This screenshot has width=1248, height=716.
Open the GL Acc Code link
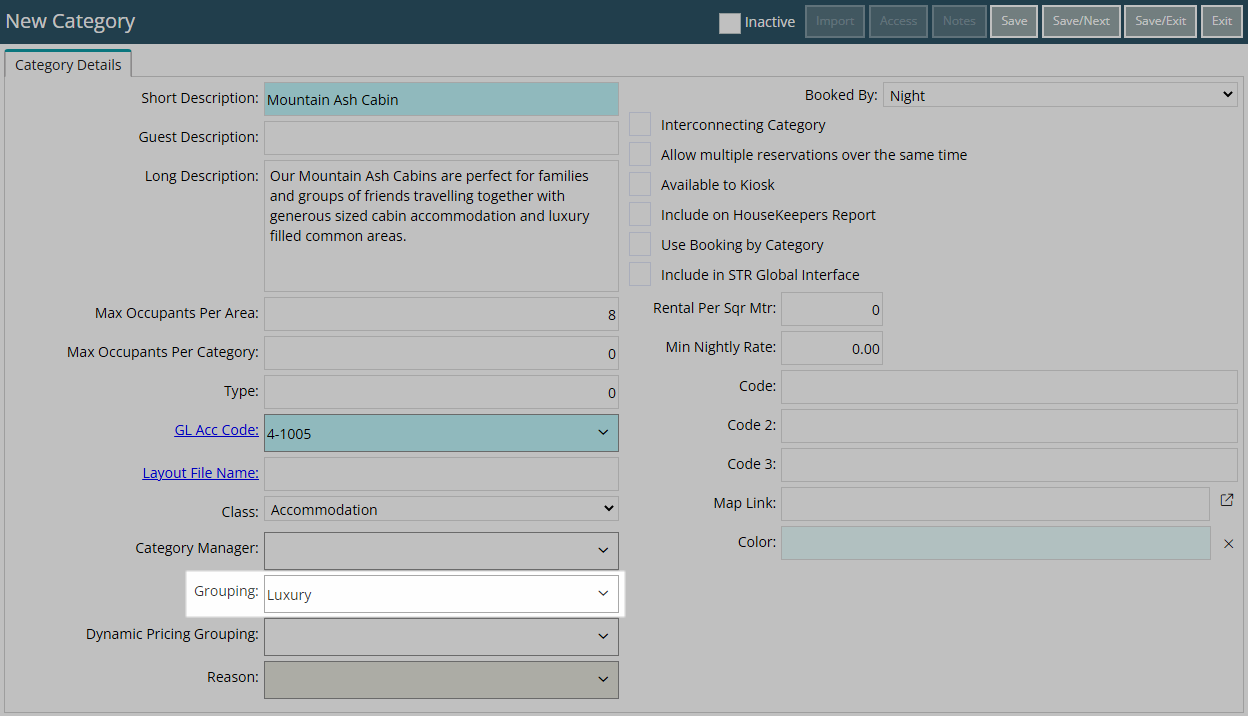point(216,431)
